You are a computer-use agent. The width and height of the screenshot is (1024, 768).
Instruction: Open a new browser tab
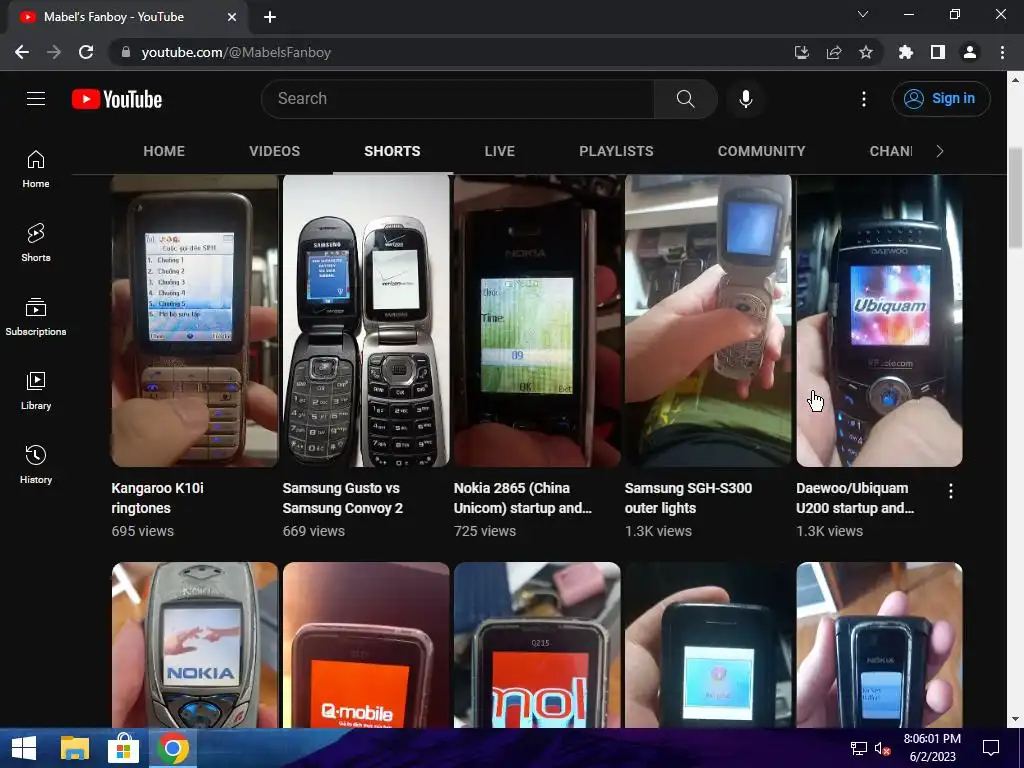(270, 17)
